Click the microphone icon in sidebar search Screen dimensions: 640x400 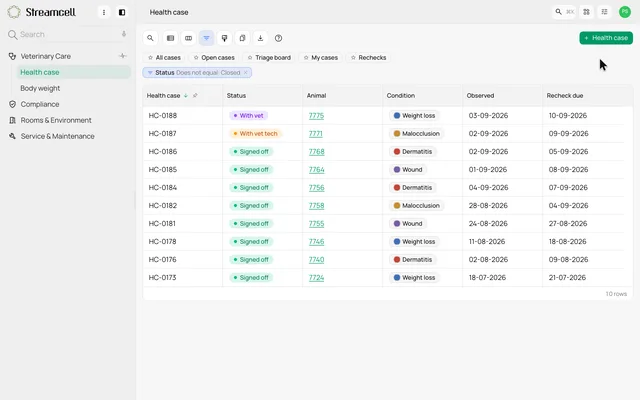124,34
